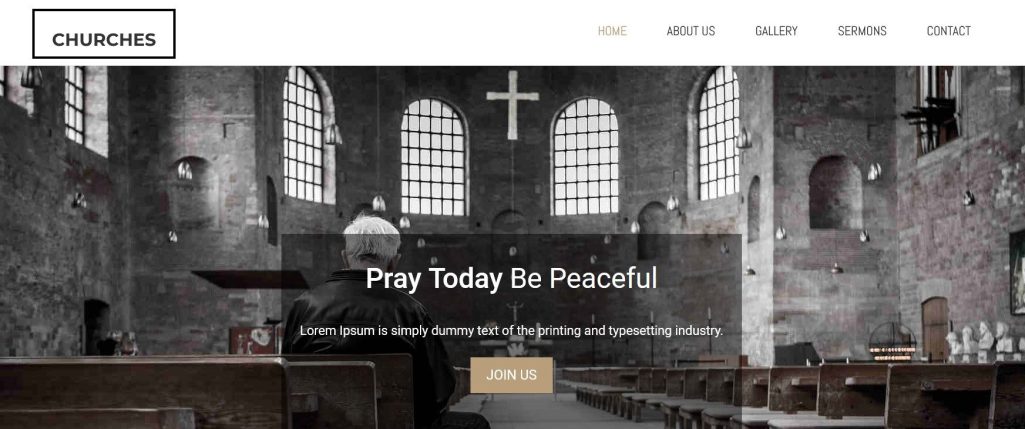Open the GALLERY menu item
Image resolution: width=1025 pixels, height=429 pixels.
coord(776,31)
